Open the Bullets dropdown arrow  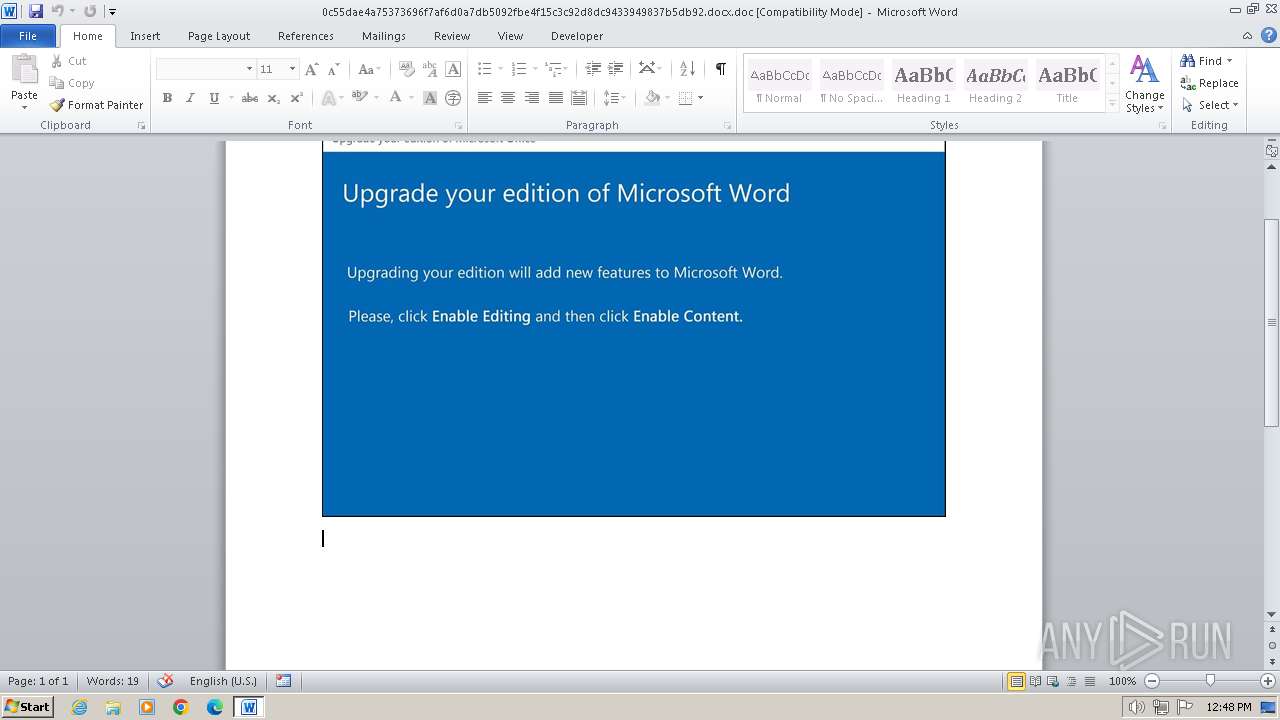[x=501, y=69]
